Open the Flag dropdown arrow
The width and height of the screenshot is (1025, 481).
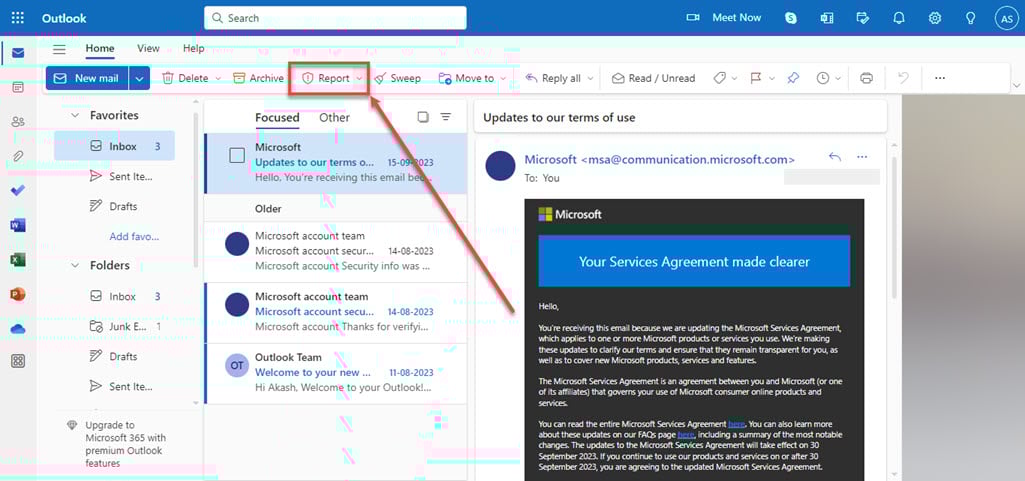772,78
